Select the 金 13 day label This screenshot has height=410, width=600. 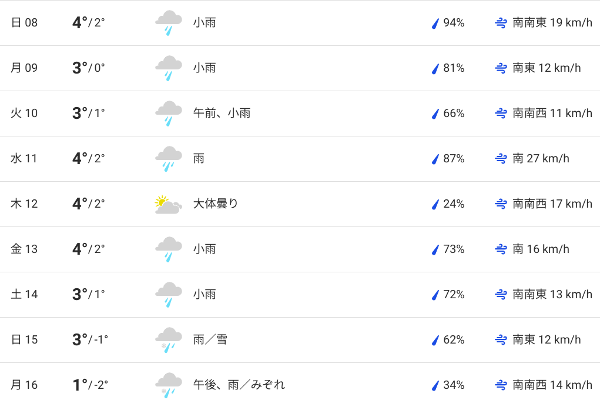(24, 249)
